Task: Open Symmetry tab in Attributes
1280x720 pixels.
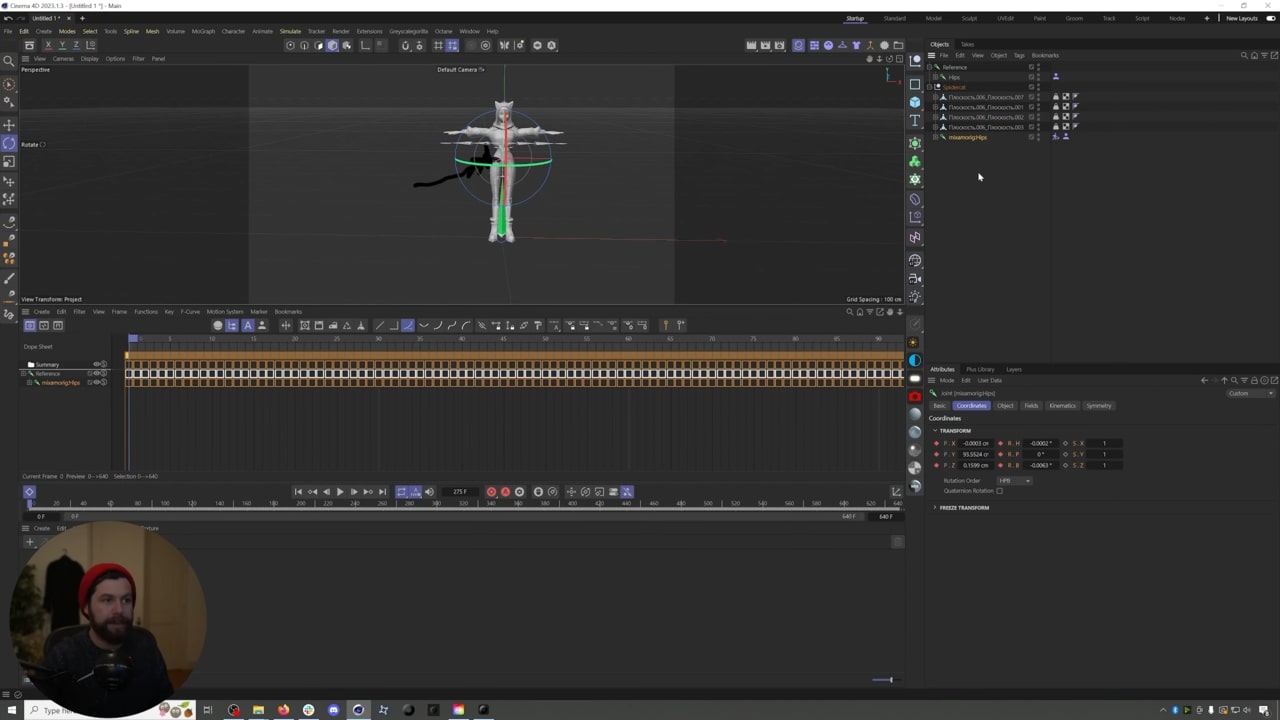Action: coord(1098,406)
